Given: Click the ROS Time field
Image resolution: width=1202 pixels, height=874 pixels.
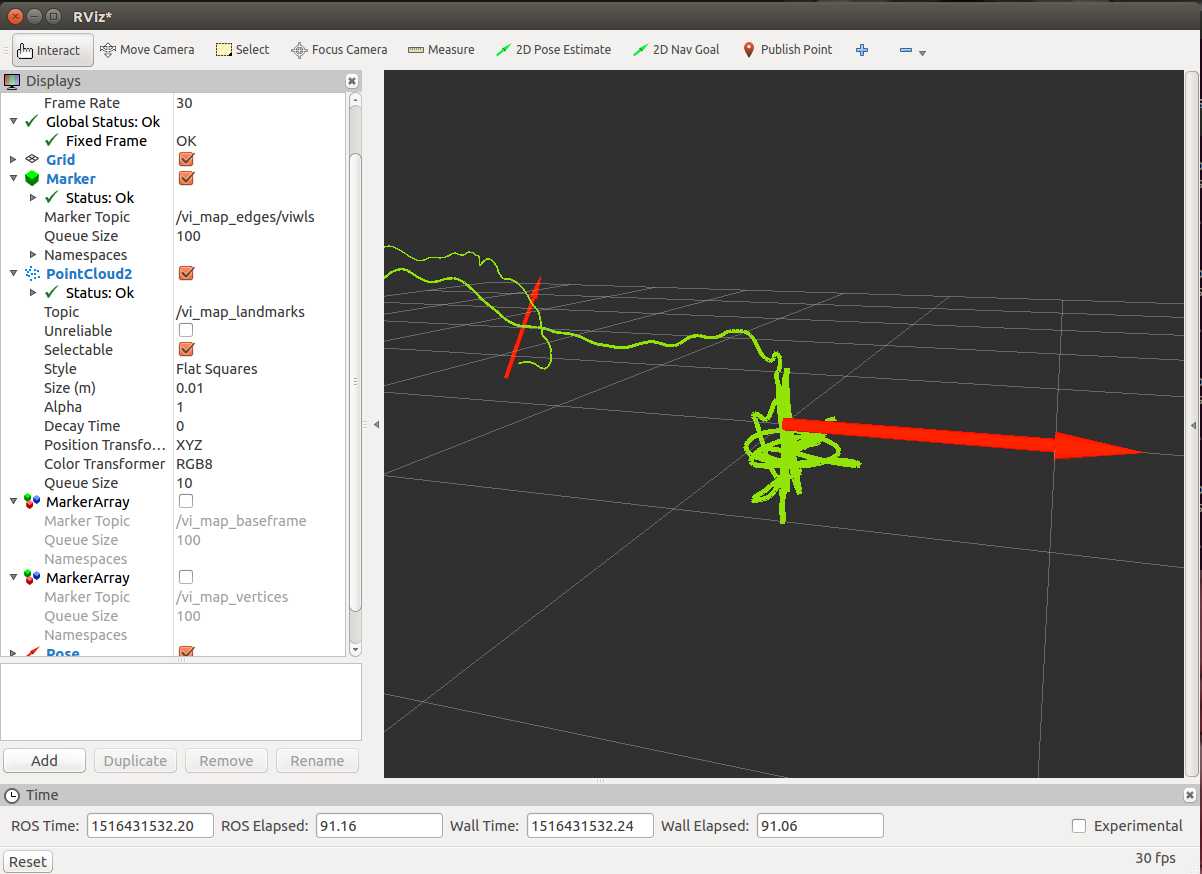Looking at the screenshot, I should (151, 826).
